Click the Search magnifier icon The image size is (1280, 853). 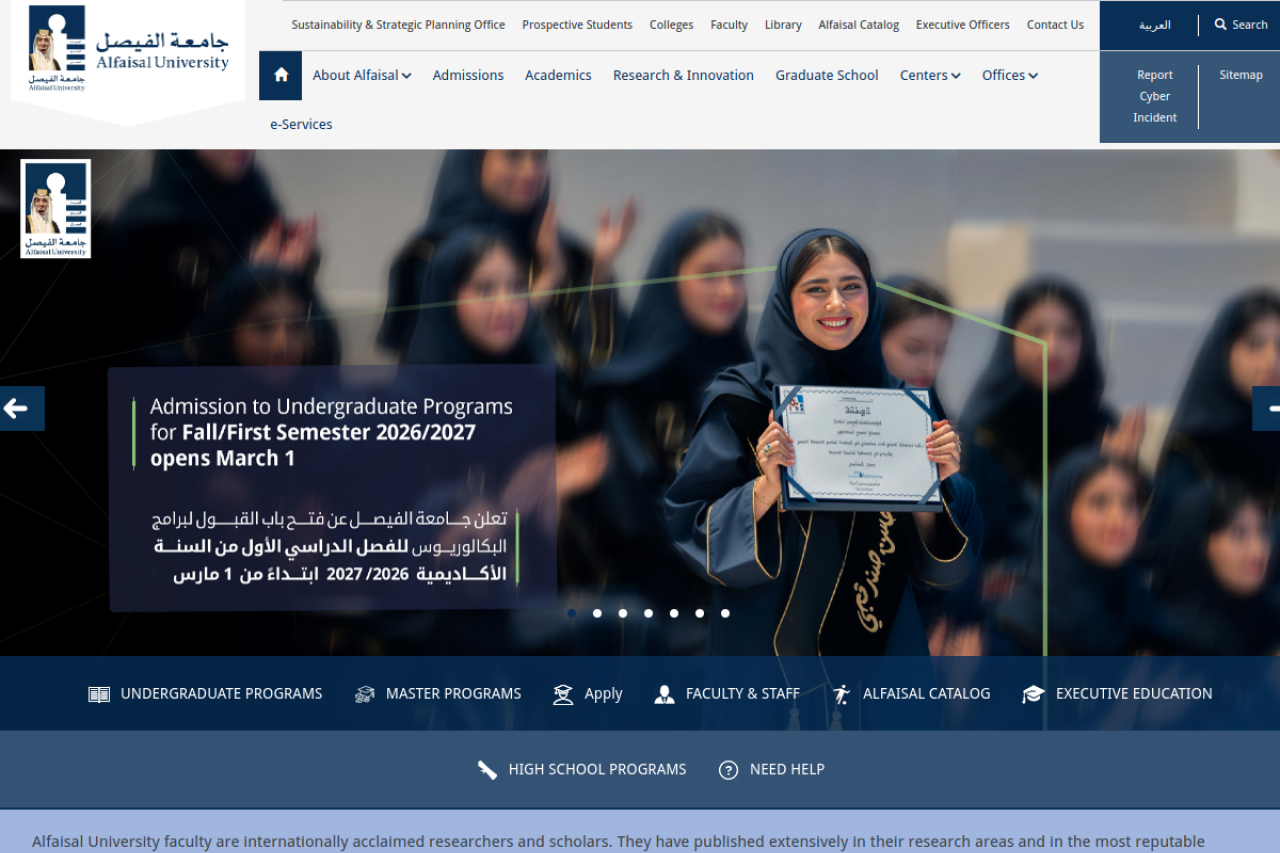tap(1220, 24)
